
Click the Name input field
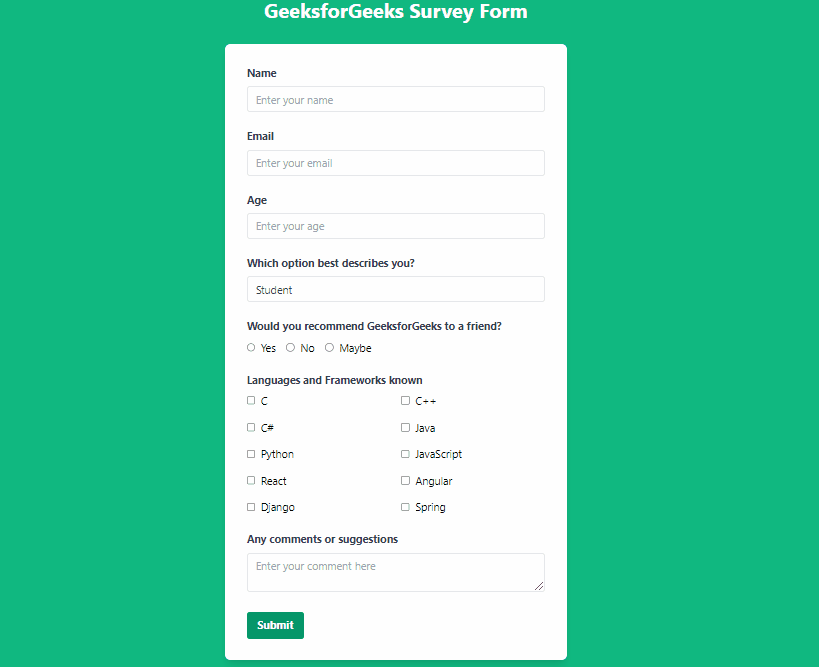395,100
